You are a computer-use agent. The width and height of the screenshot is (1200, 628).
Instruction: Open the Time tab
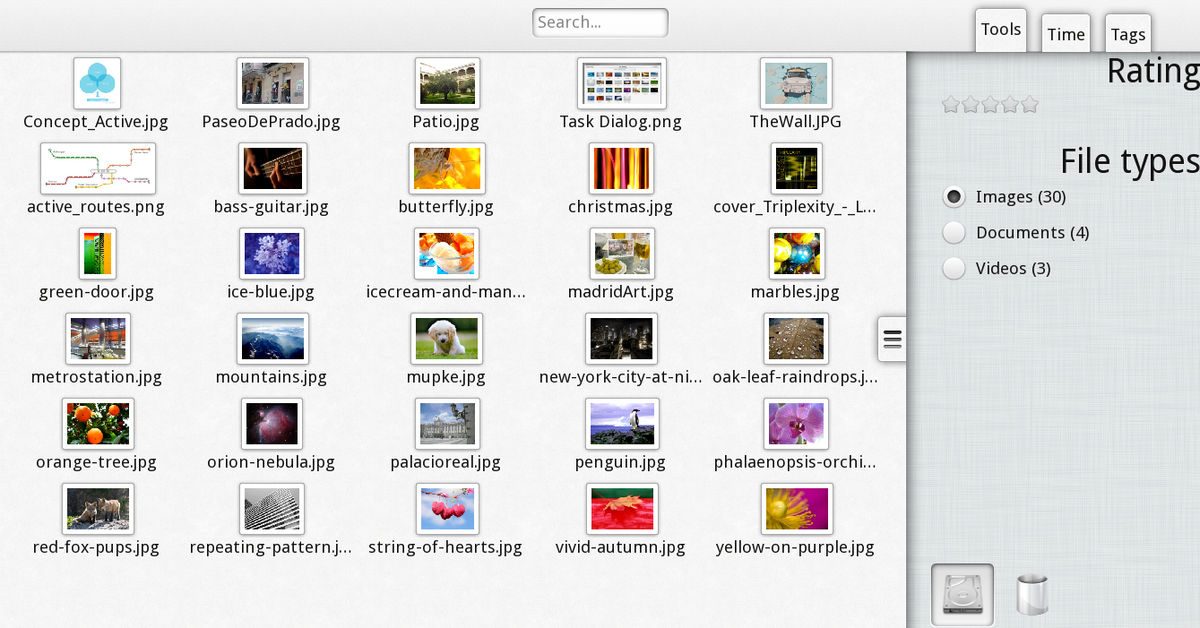[1066, 35]
